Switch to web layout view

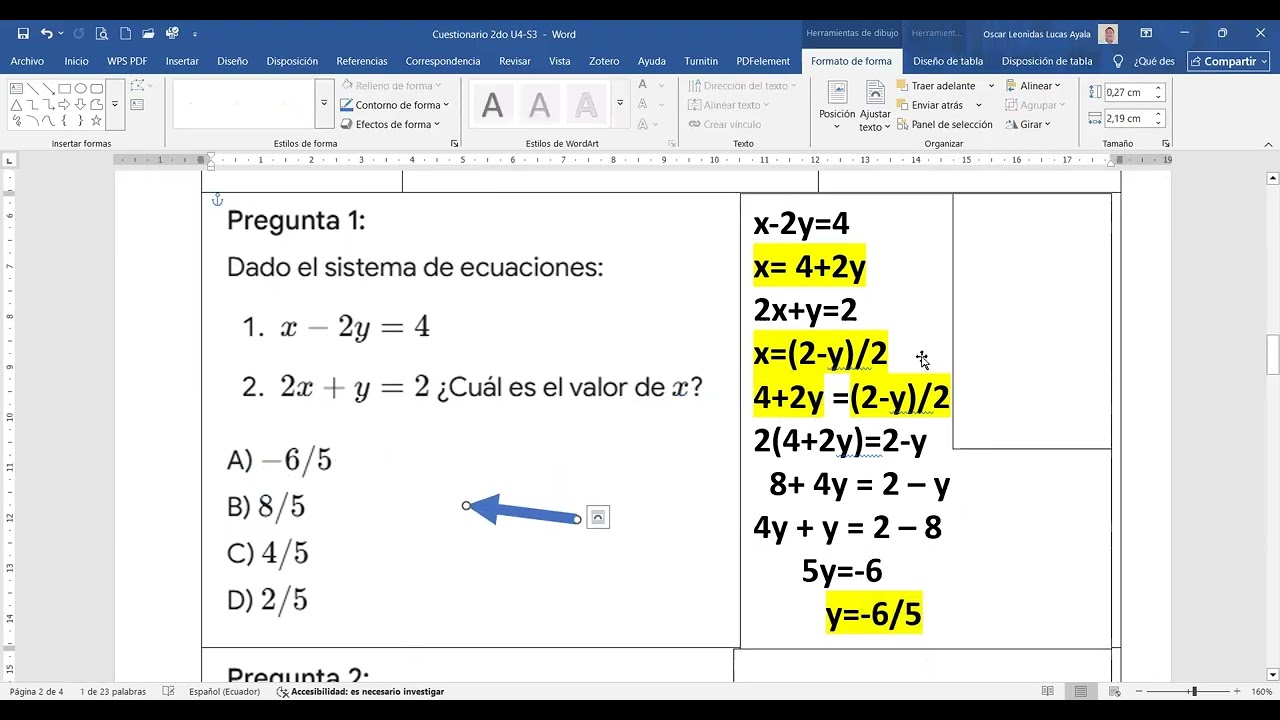[x=1115, y=691]
